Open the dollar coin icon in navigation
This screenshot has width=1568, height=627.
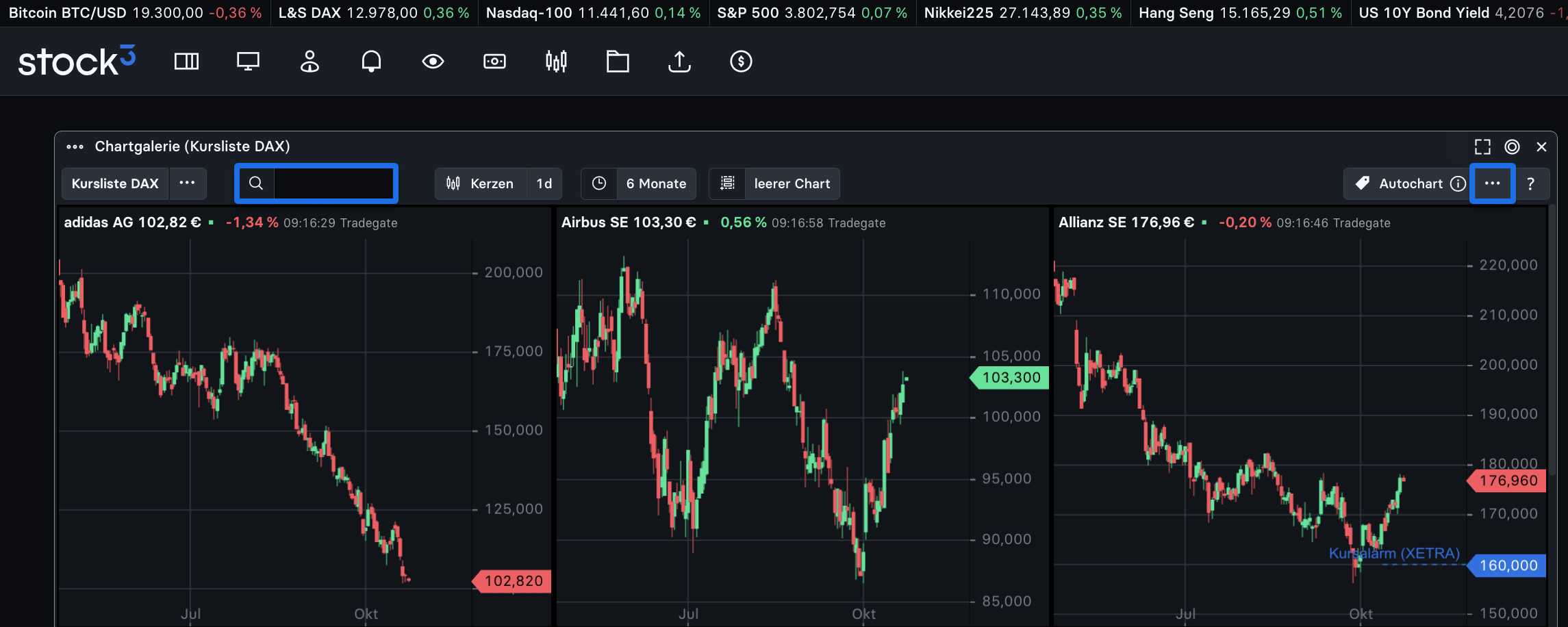741,62
